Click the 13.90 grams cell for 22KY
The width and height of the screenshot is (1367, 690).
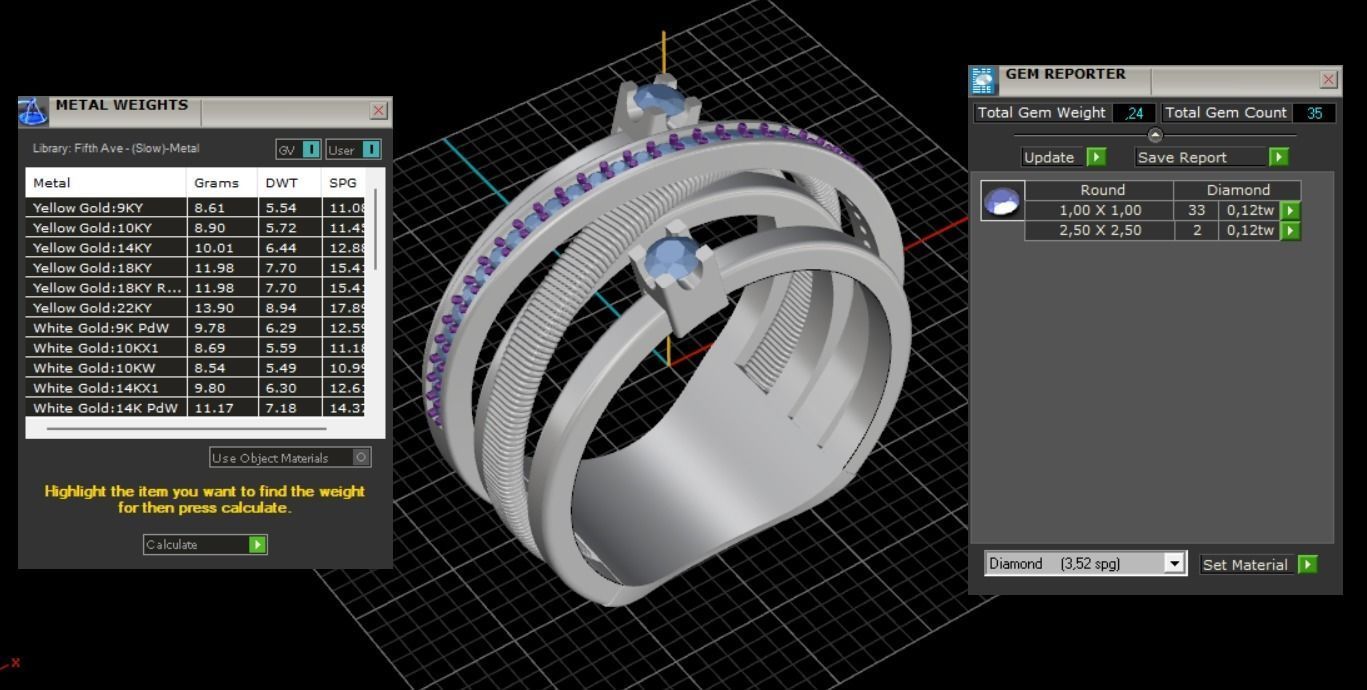(222, 308)
